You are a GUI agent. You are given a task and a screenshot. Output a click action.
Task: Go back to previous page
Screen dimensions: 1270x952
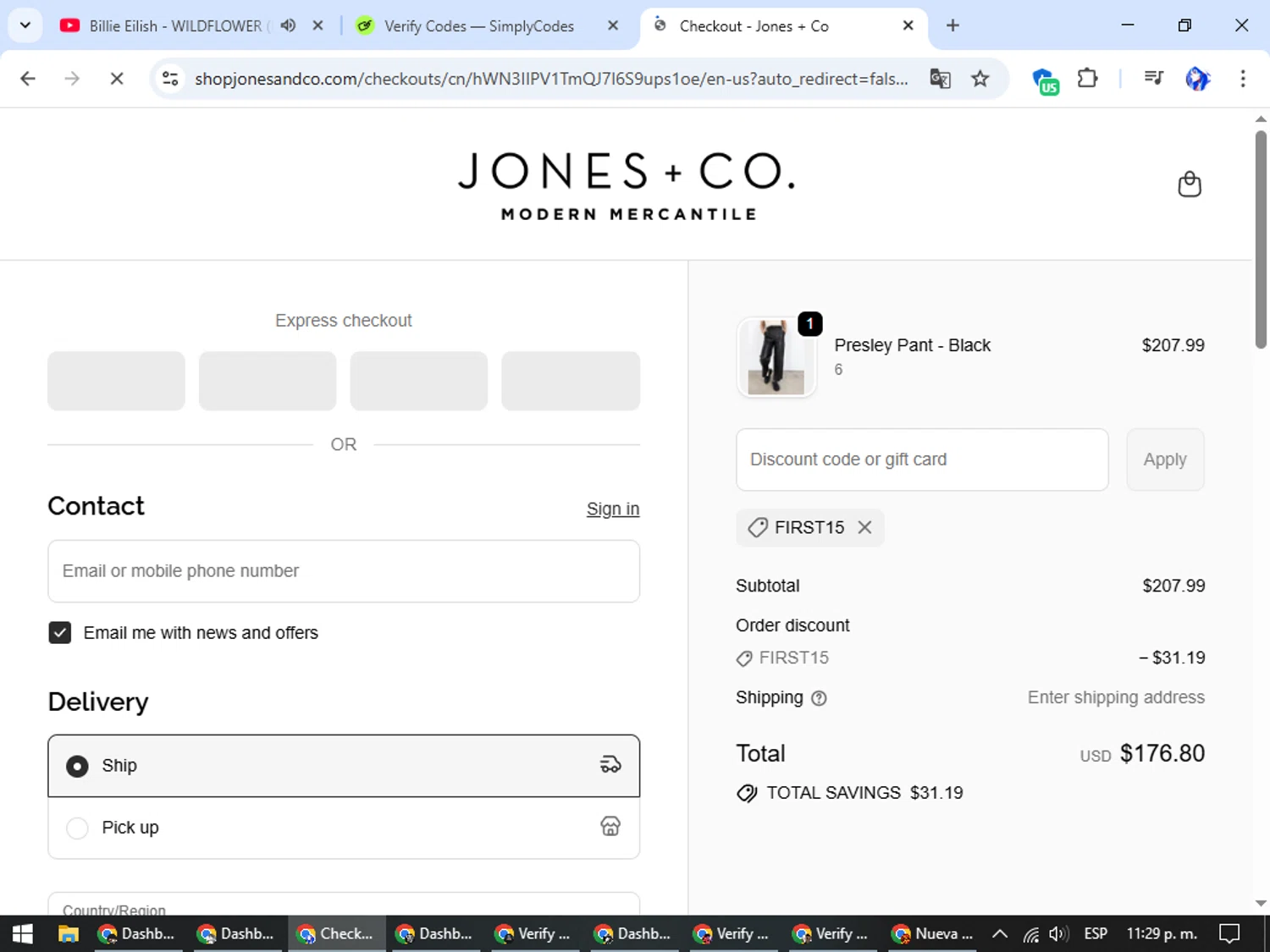28,79
